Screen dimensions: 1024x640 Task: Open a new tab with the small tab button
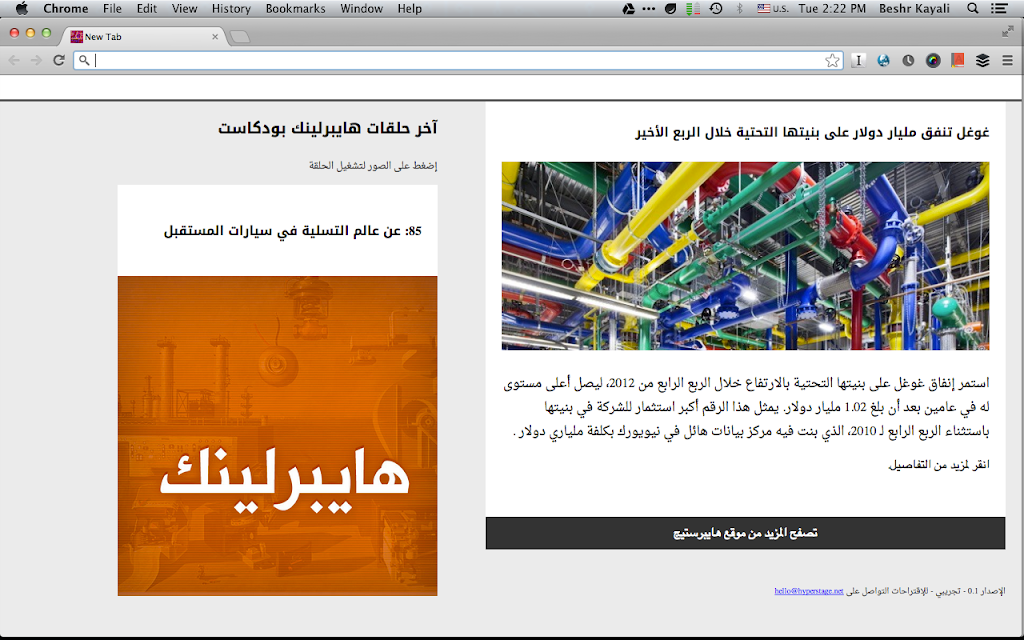pos(240,37)
